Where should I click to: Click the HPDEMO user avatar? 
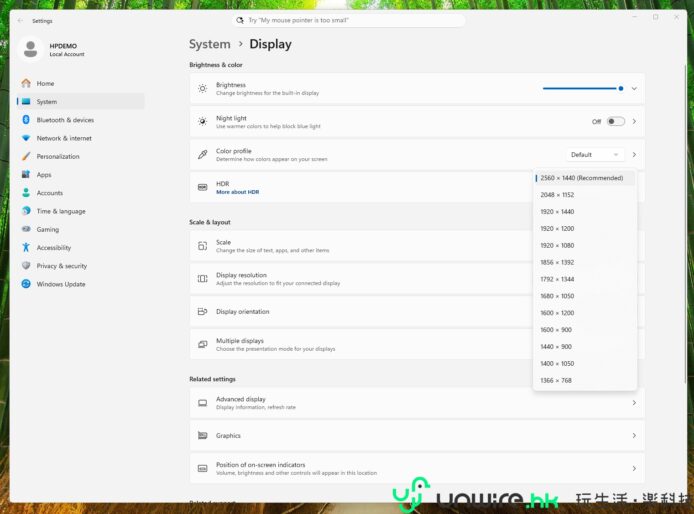pyautogui.click(x=31, y=49)
